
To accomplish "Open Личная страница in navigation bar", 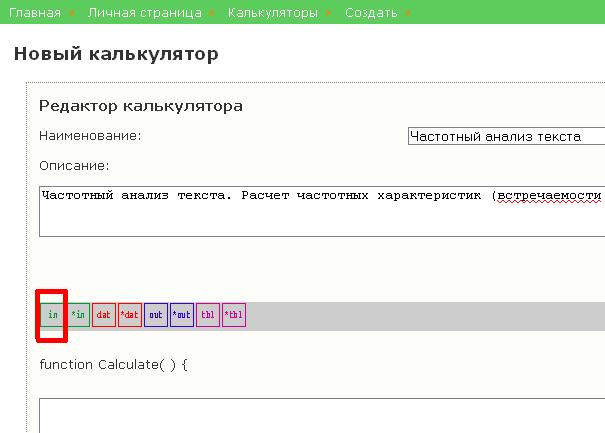I will (144, 13).
